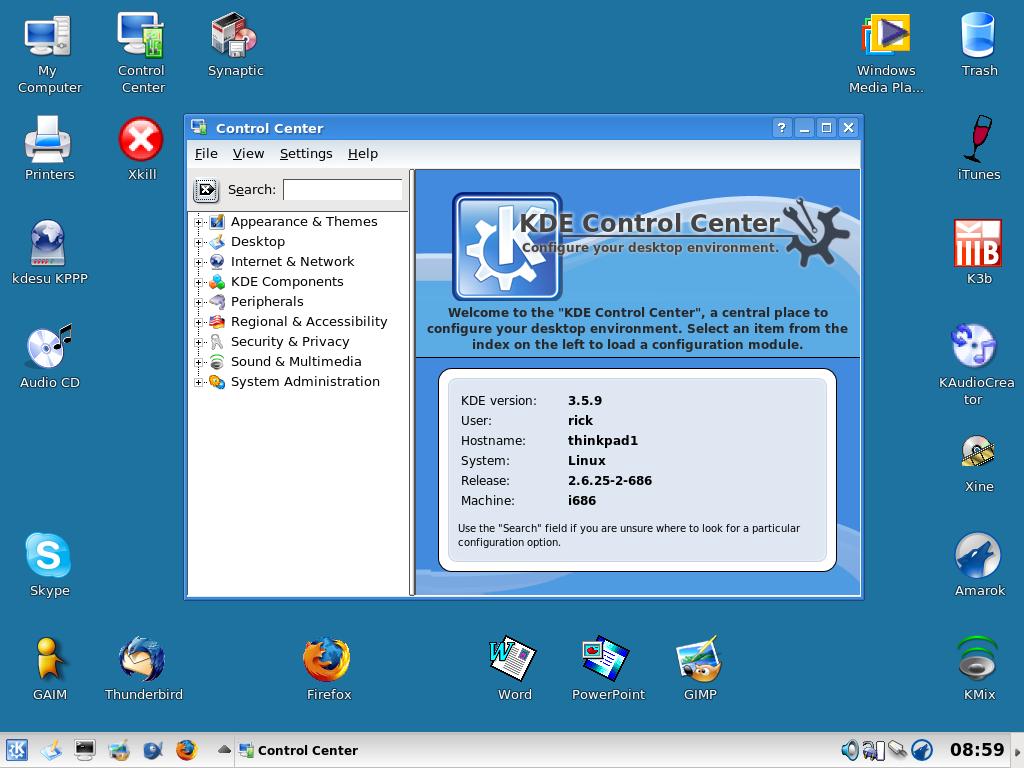The height and width of the screenshot is (768, 1024).
Task: Open the View menu
Action: tap(248, 153)
